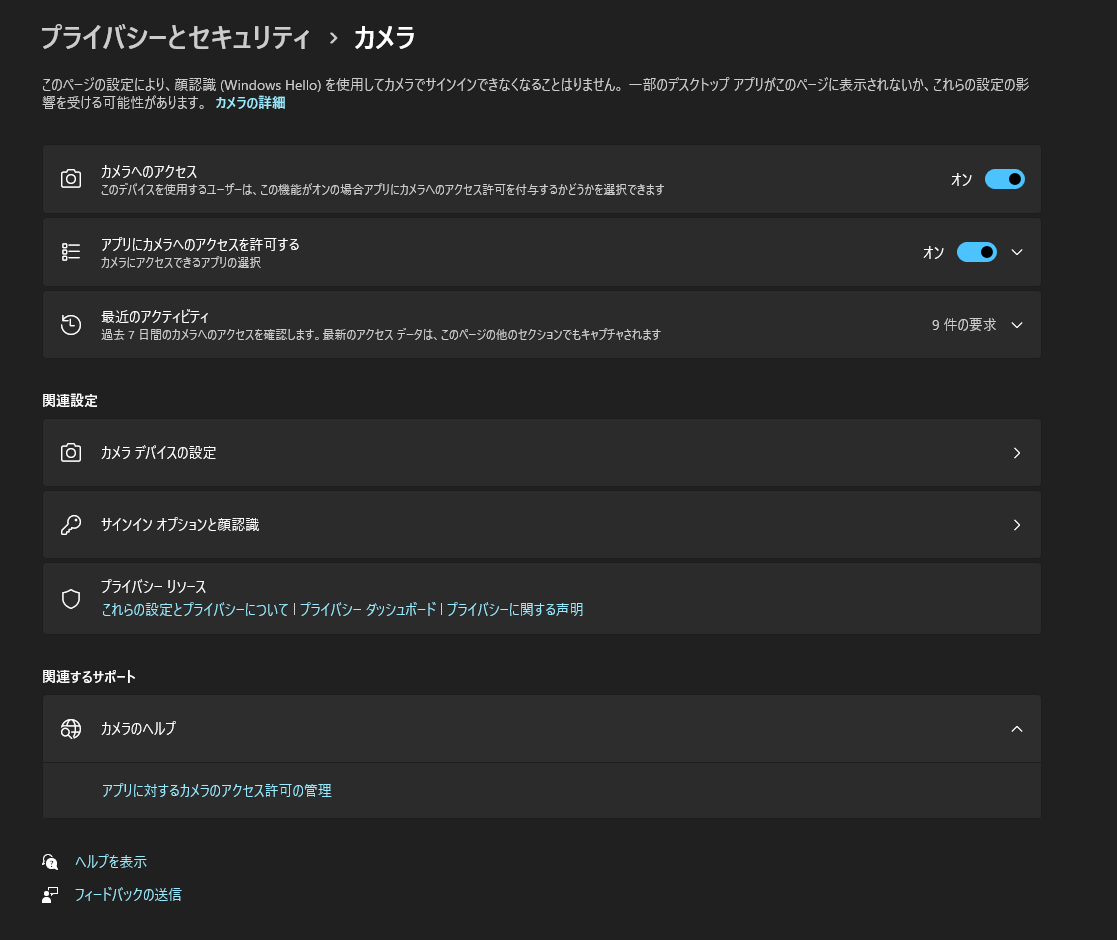
Task: Click the 関連するサポート heading
Action: click(89, 677)
